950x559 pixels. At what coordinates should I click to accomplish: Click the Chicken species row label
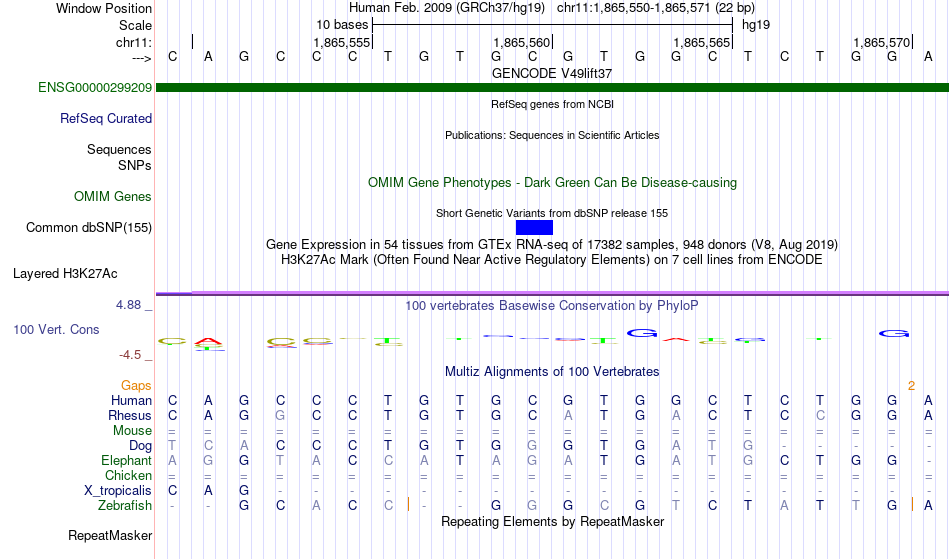point(128,475)
